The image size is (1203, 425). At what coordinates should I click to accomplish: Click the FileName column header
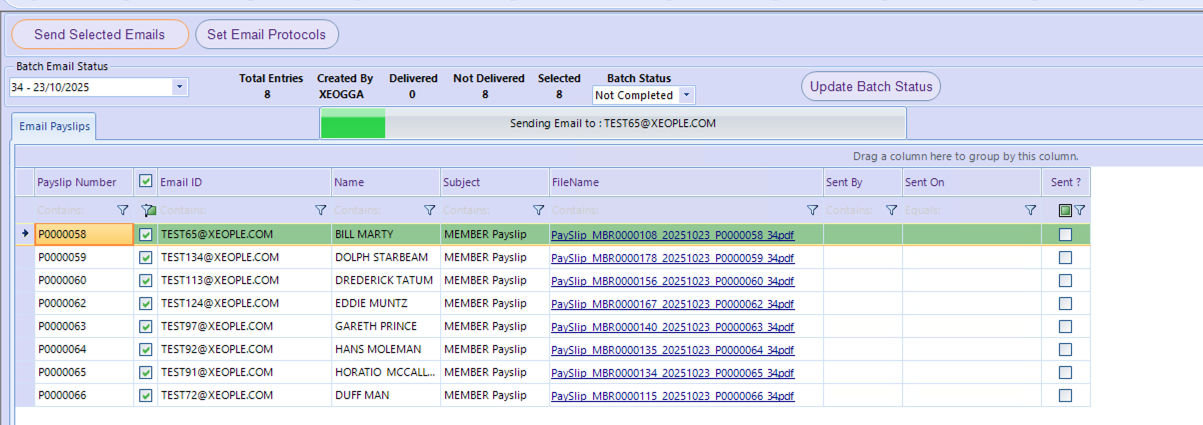pyautogui.click(x=685, y=182)
